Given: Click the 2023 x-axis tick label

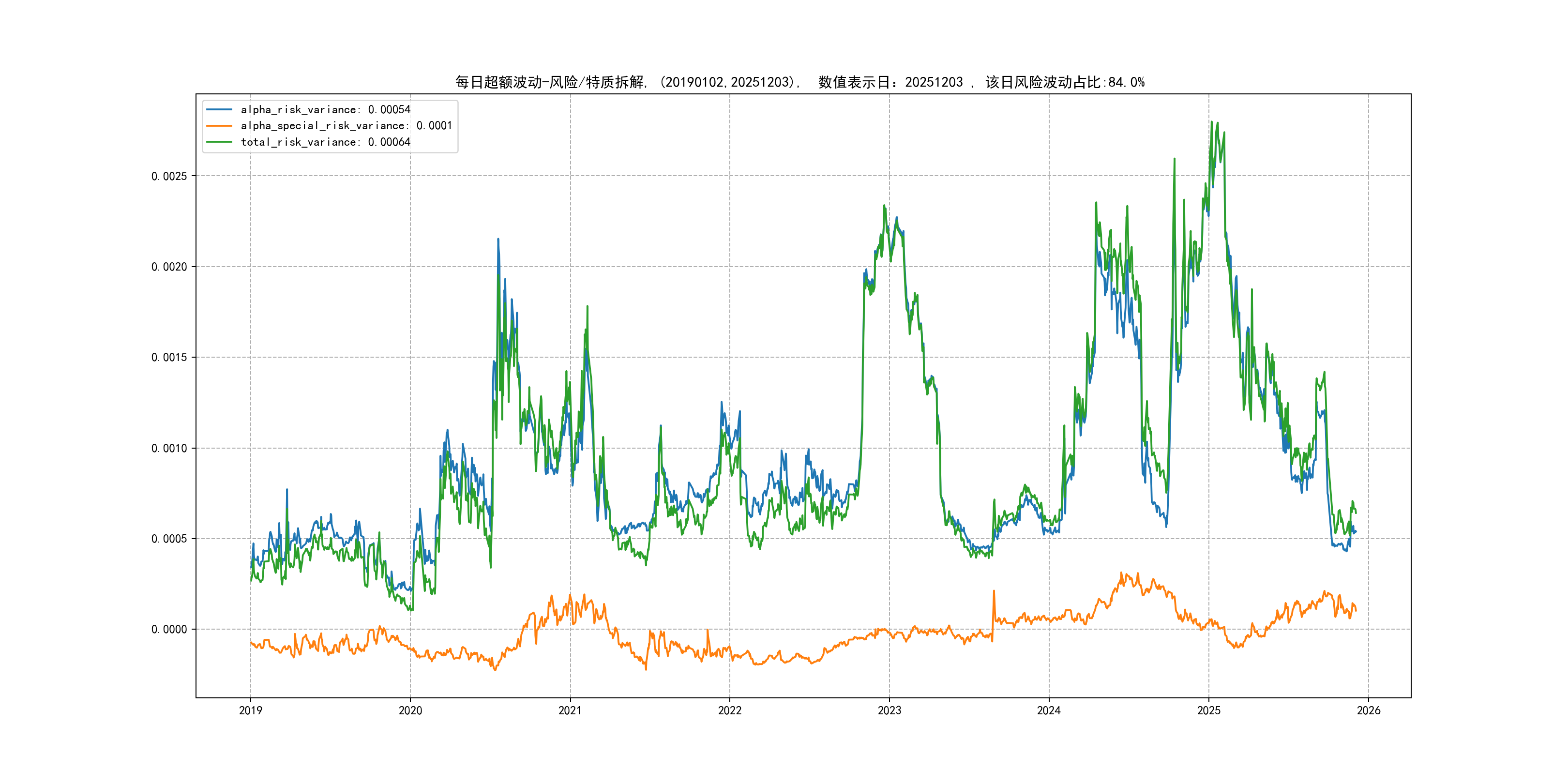Looking at the screenshot, I should point(890,710).
